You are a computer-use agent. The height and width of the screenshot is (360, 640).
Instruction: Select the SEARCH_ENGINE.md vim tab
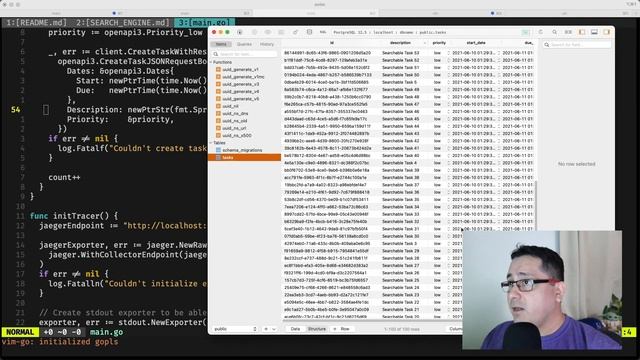(x=122, y=22)
